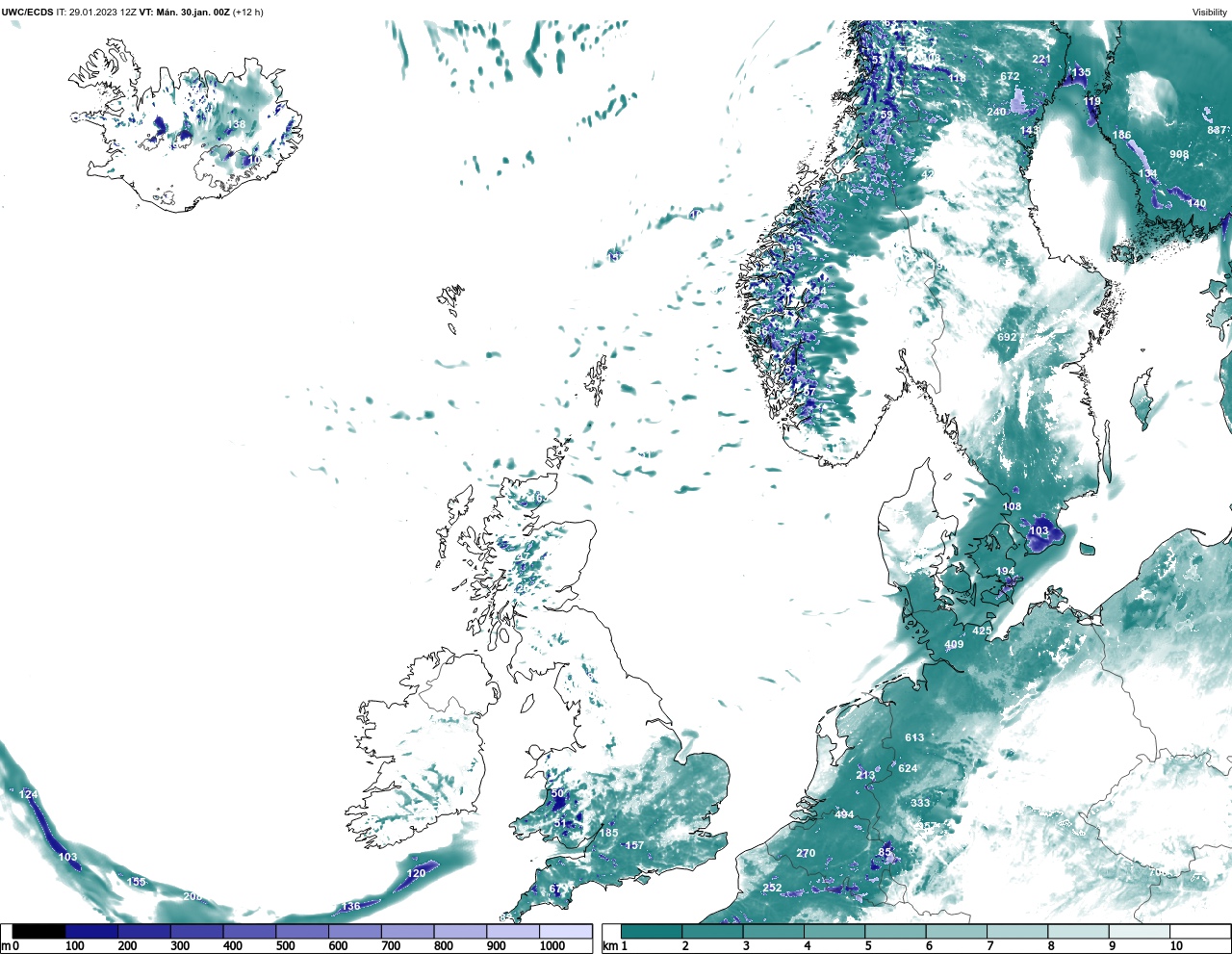1232x954 pixels.
Task: Click the 8–9 km legend swatch
Action: 1078,931
